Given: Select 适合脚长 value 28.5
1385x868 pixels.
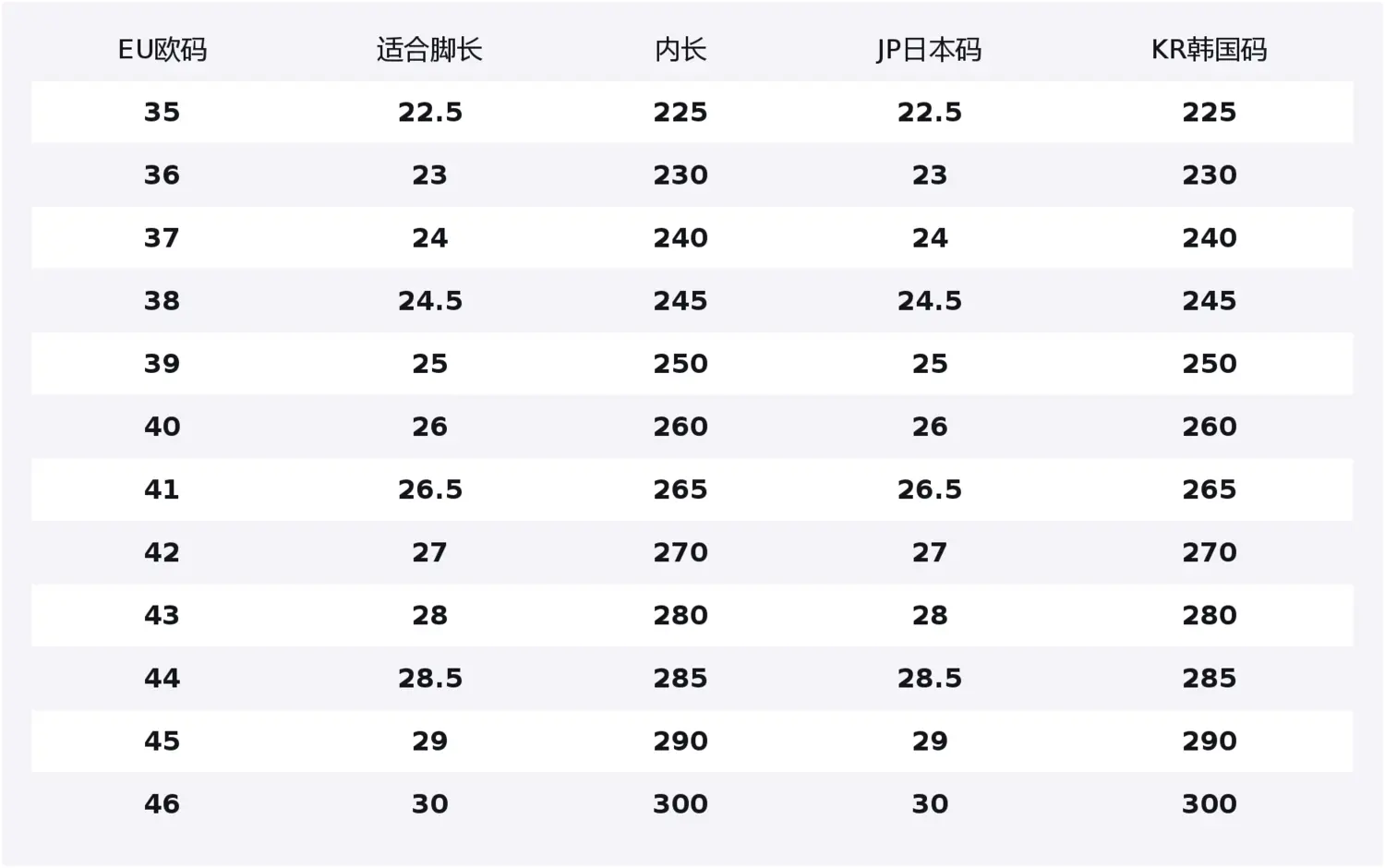Looking at the screenshot, I should (429, 679).
